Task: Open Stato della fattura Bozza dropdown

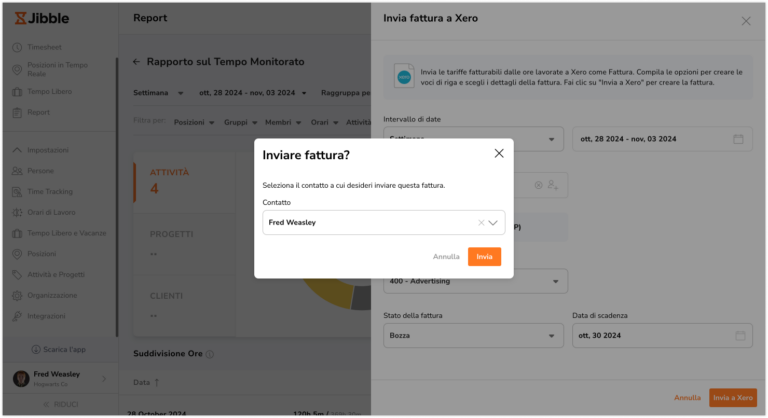Action: coord(473,336)
